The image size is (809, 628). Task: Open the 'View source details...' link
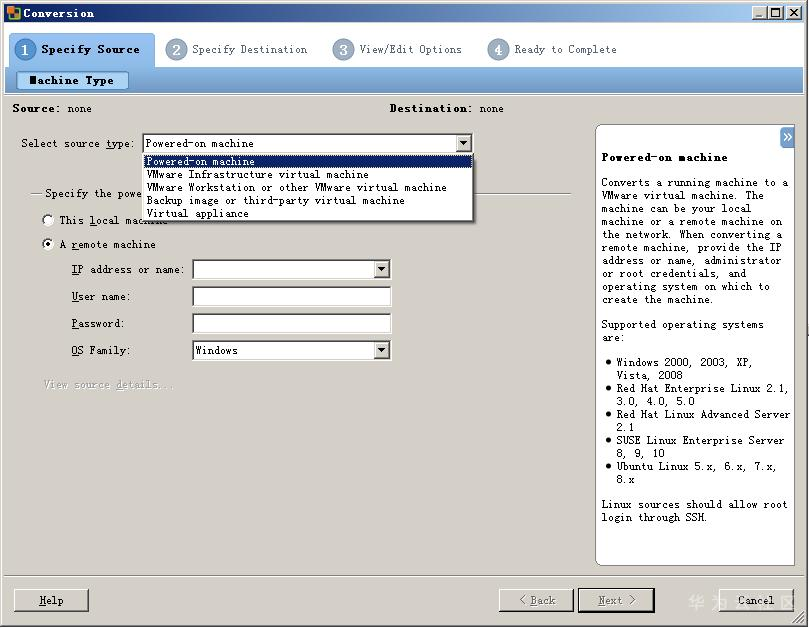coord(108,385)
